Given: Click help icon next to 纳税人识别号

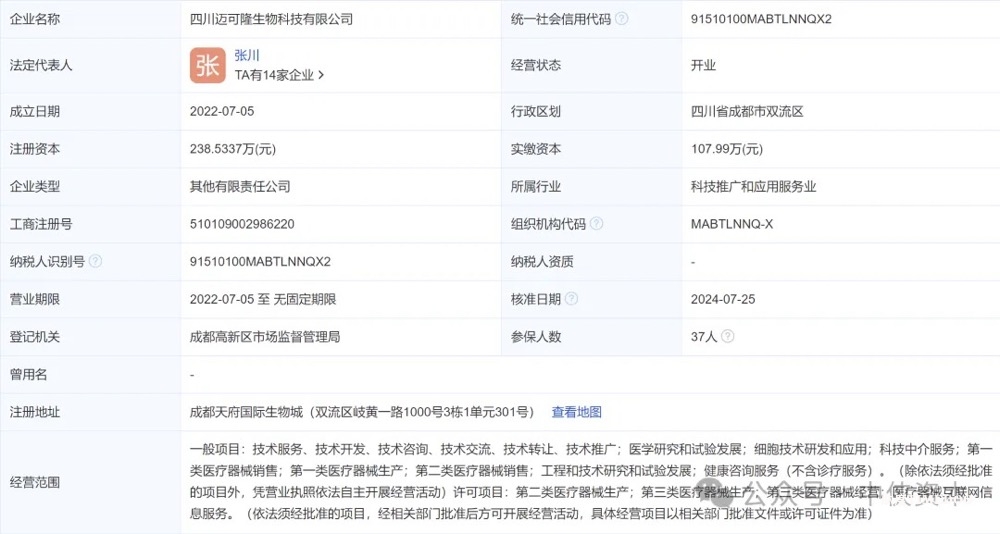Looking at the screenshot, I should [x=95, y=261].
